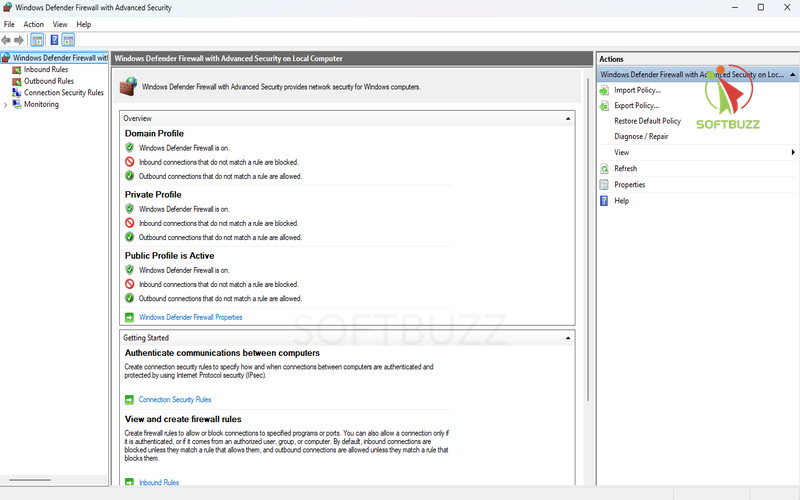The image size is (800, 500).
Task: Toggle the Show/Hide Action Pane toolbar icon
Action: [68, 40]
